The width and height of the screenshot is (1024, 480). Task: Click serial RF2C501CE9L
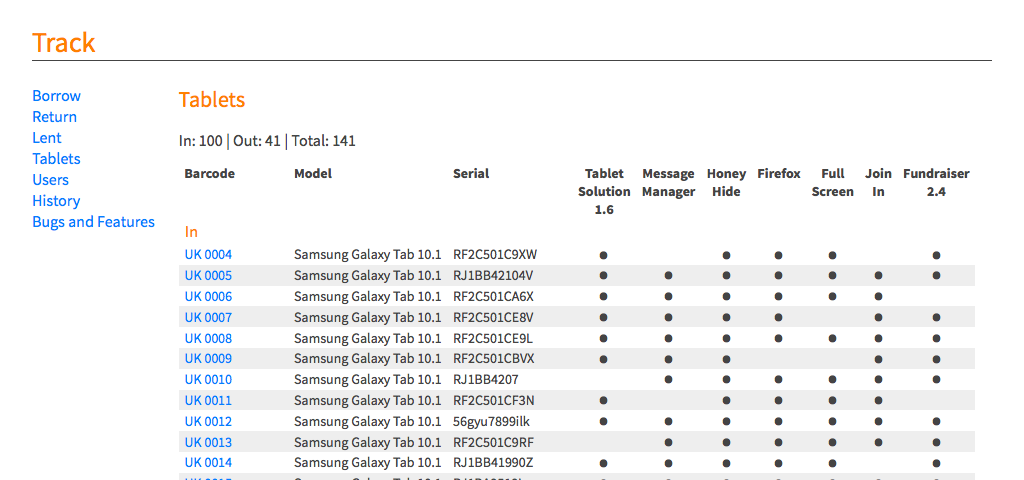point(493,338)
